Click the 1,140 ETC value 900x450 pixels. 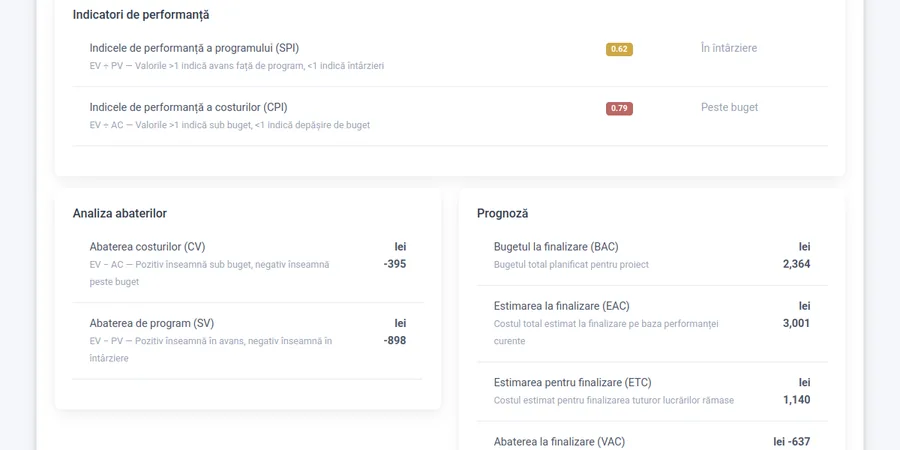pyautogui.click(x=797, y=400)
